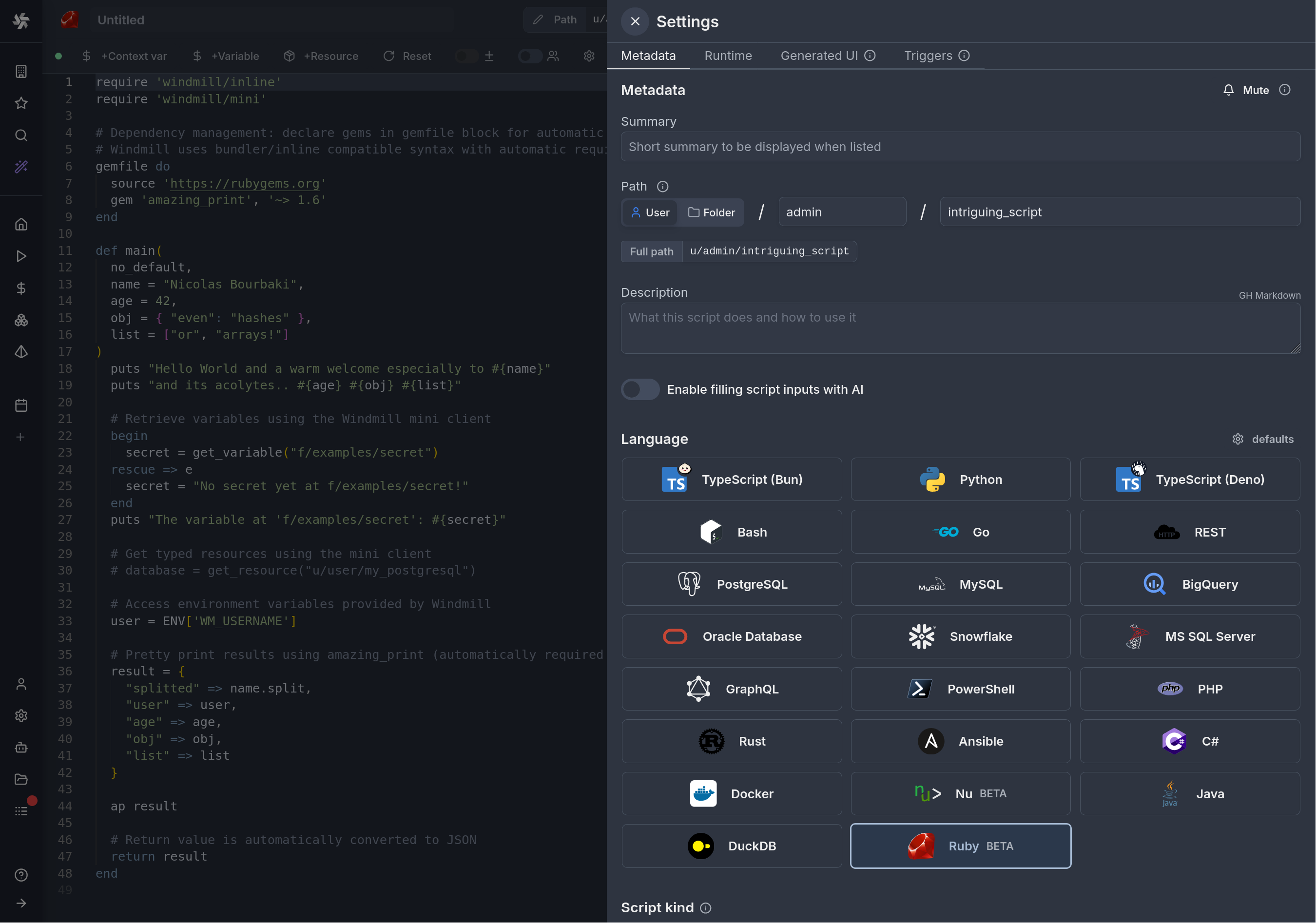This screenshot has width=1316, height=923.
Task: Enable filling script inputs with AI
Action: pos(639,389)
